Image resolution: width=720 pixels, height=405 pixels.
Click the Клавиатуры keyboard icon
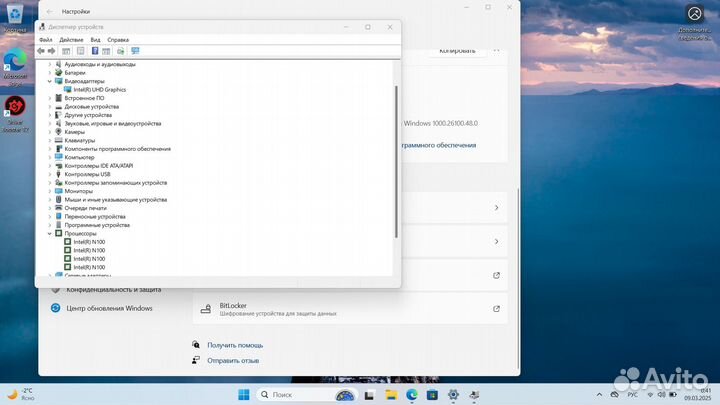pyautogui.click(x=59, y=141)
